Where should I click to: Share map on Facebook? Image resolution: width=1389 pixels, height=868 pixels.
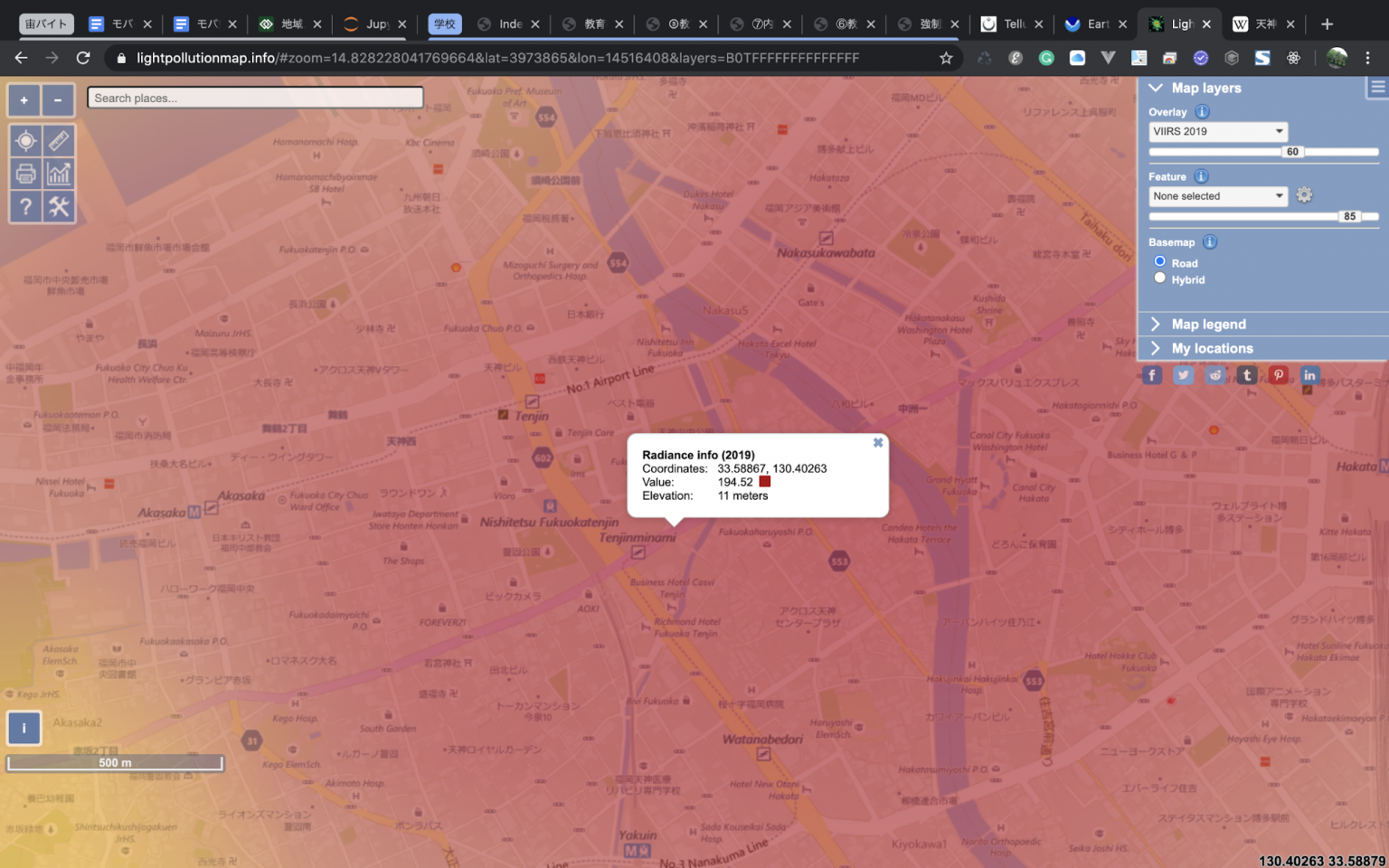(x=1152, y=375)
